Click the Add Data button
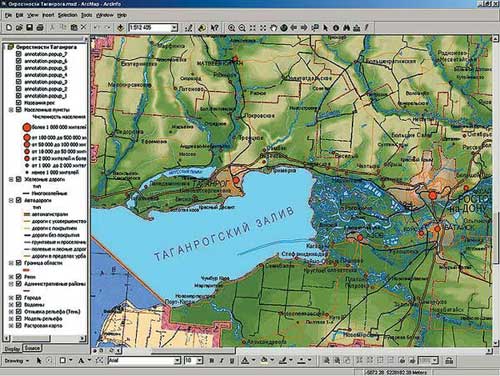 [120, 28]
